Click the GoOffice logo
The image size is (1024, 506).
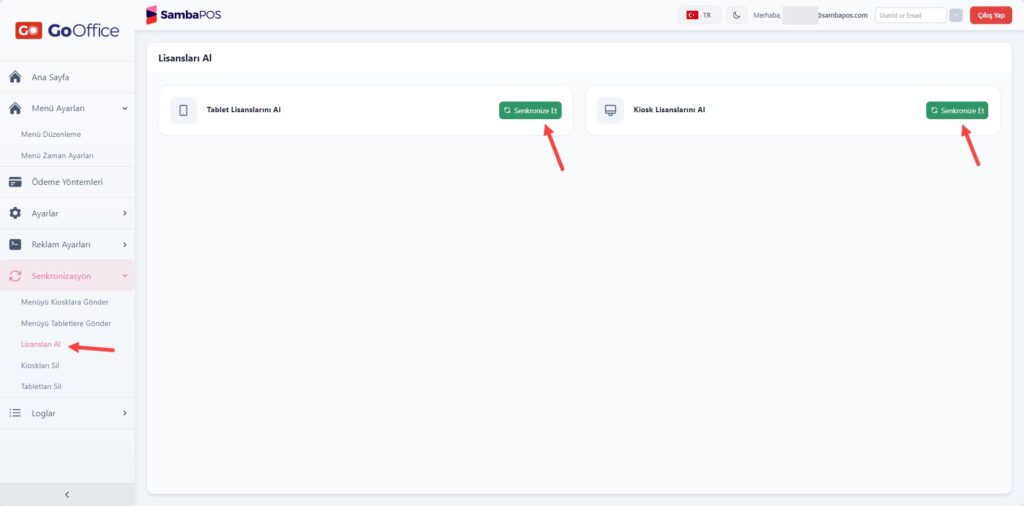(67, 31)
